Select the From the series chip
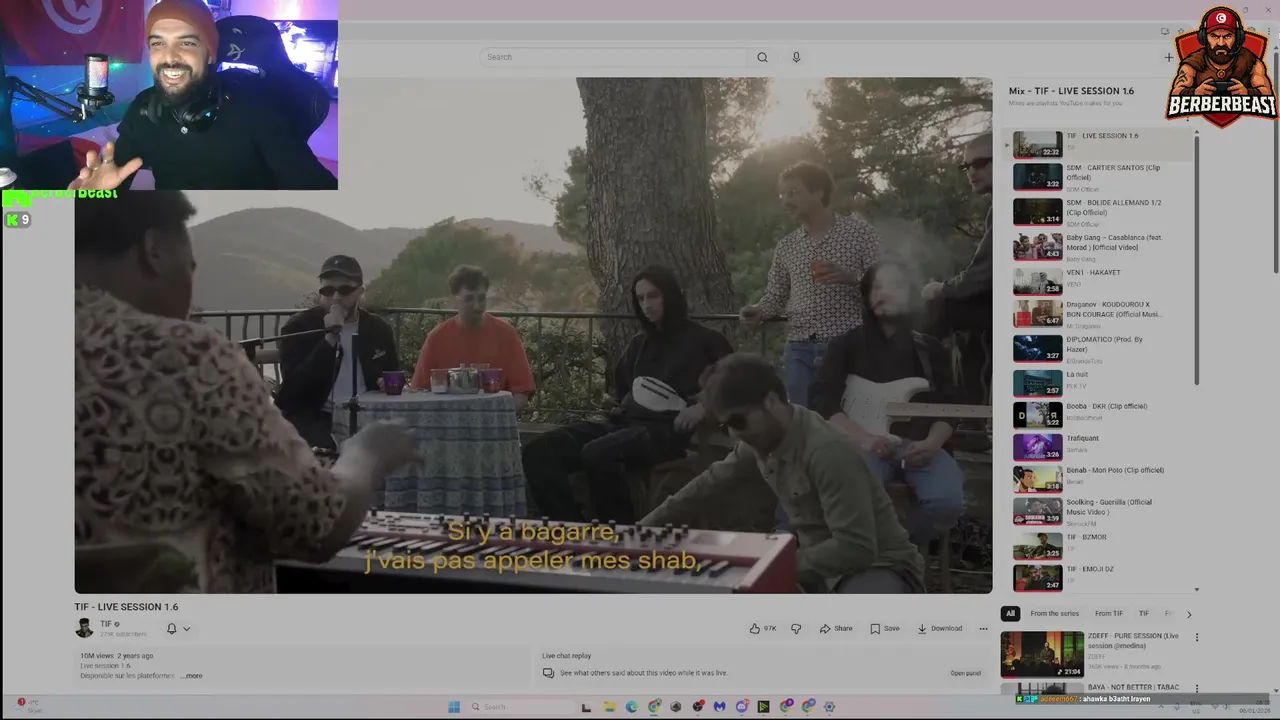 click(x=1054, y=614)
